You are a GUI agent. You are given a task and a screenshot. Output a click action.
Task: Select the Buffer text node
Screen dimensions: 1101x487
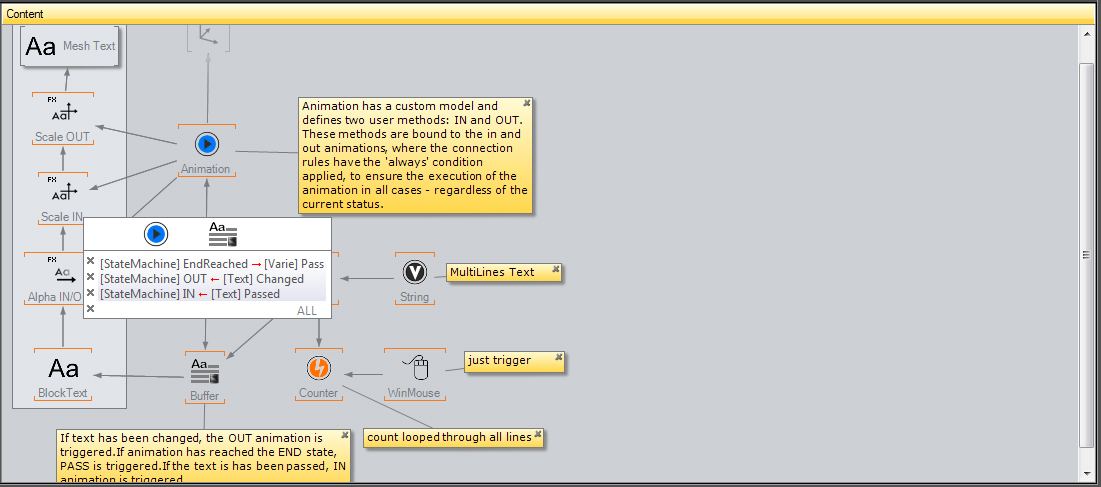[205, 371]
